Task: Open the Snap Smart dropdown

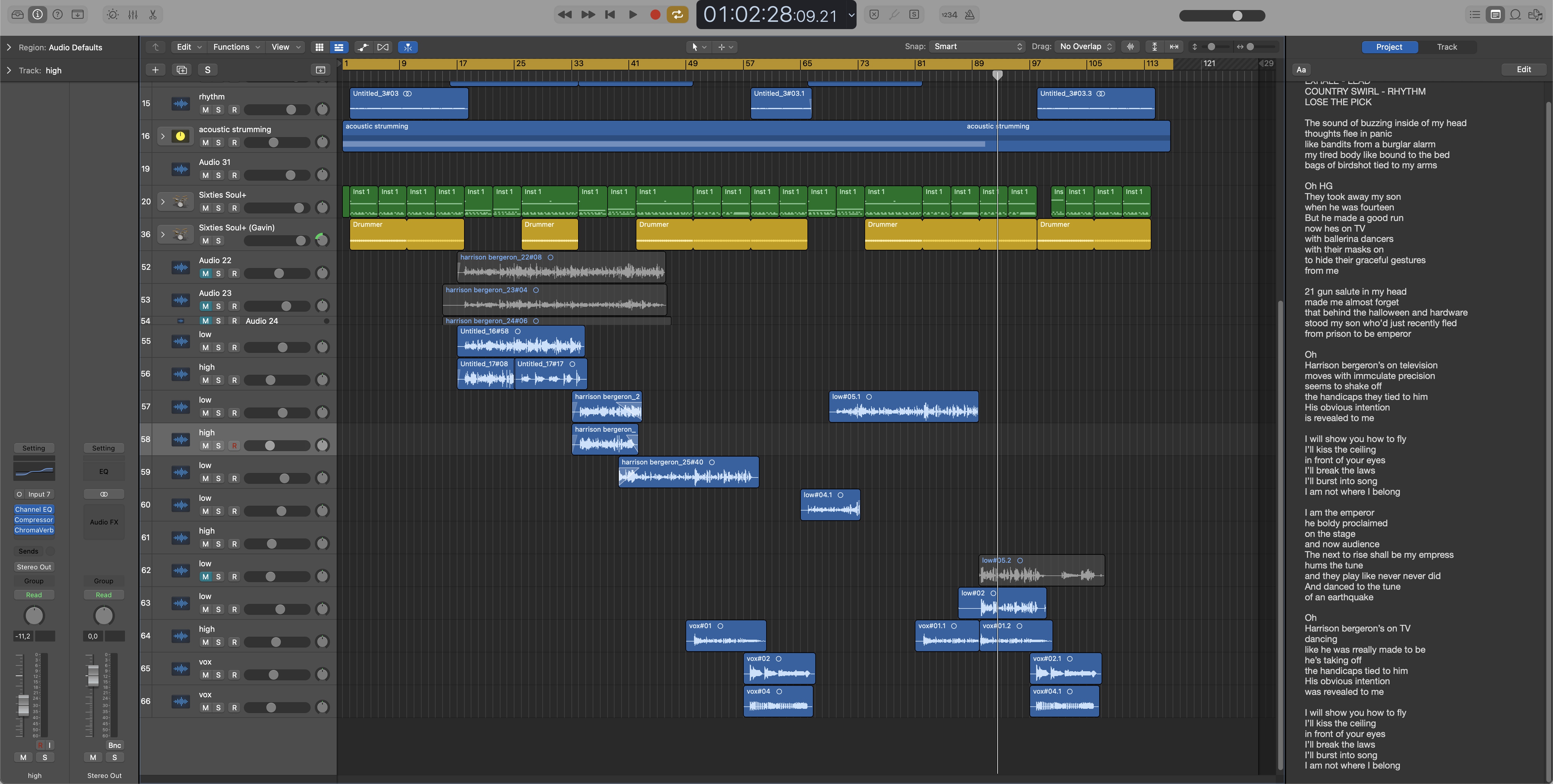Action: (977, 46)
